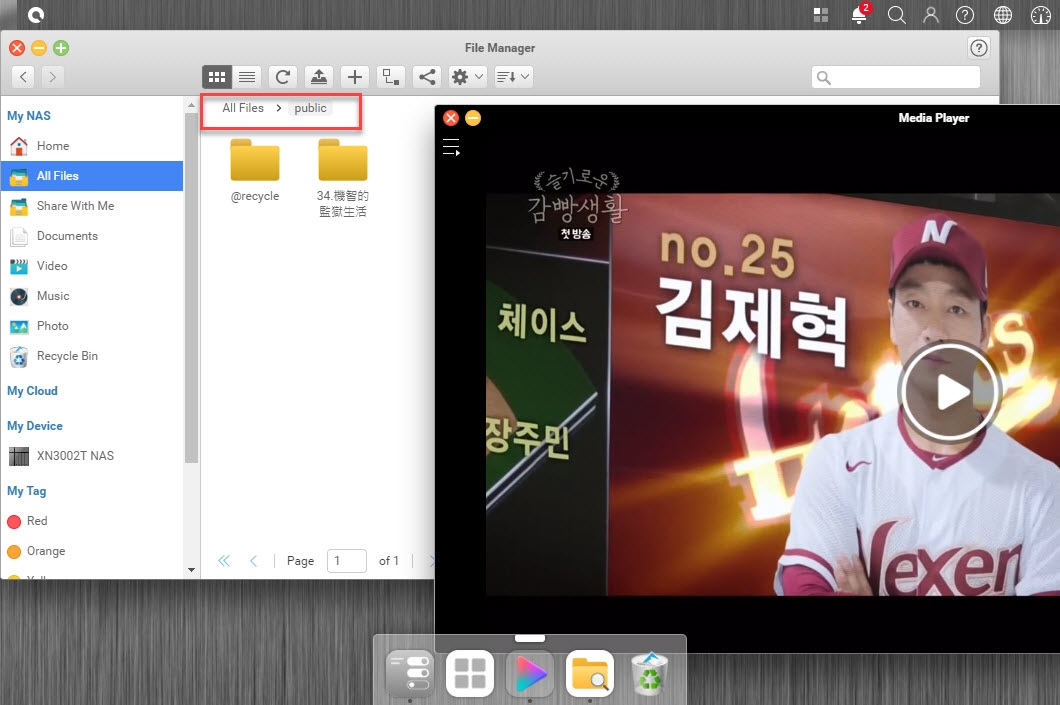
Task: Go back with the left arrow
Action: click(24, 77)
